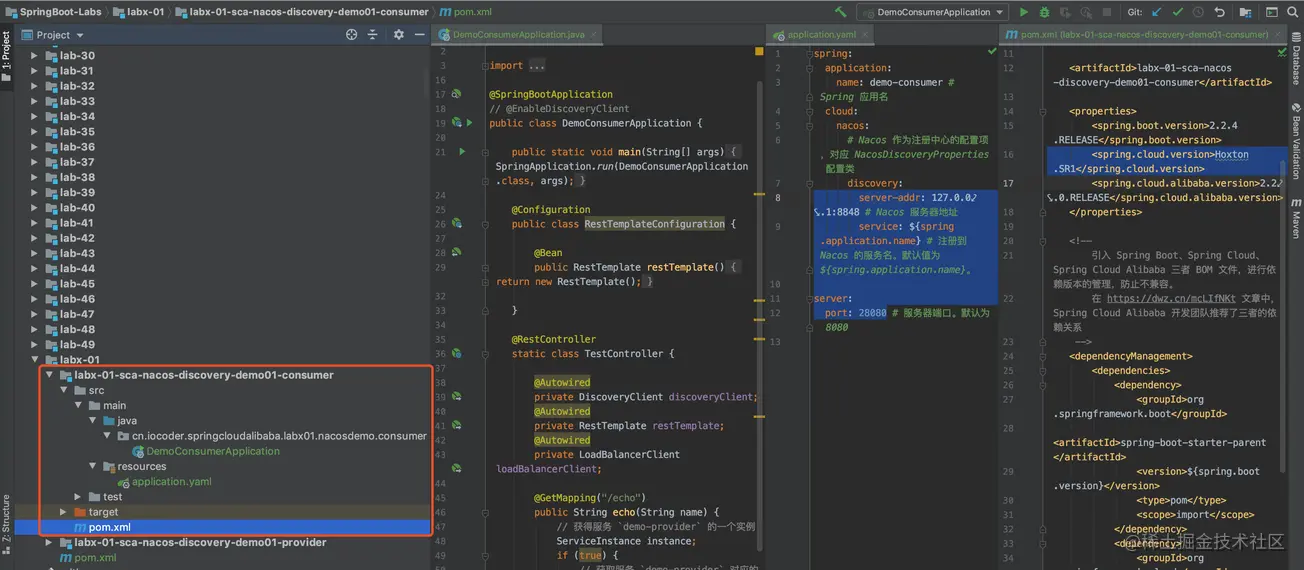The image size is (1304, 570).
Task: Toggle the 1: Project side tool window
Action: (x=6, y=55)
